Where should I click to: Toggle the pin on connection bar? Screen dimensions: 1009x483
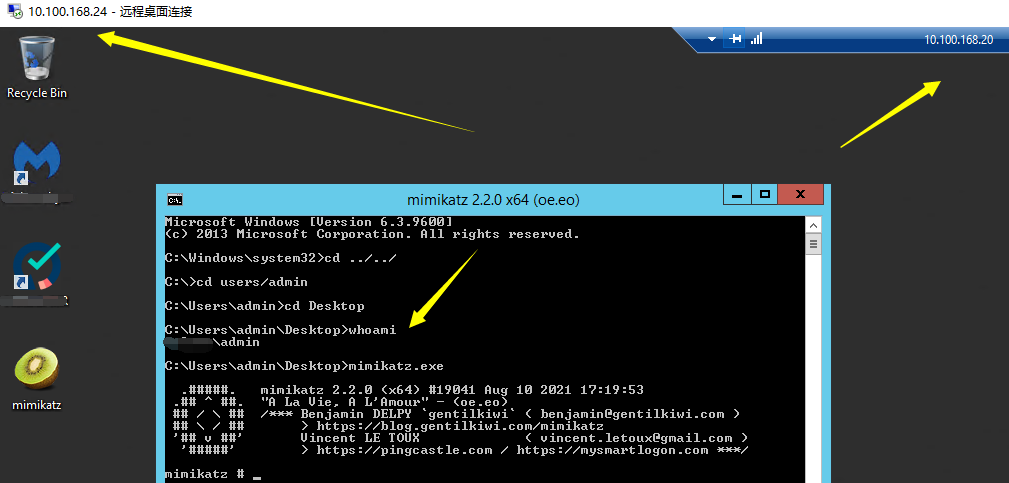point(735,39)
